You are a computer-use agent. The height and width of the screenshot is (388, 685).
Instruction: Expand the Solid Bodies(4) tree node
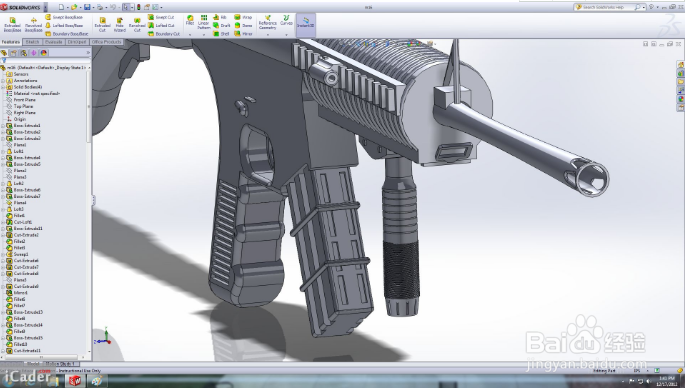[x=3, y=87]
